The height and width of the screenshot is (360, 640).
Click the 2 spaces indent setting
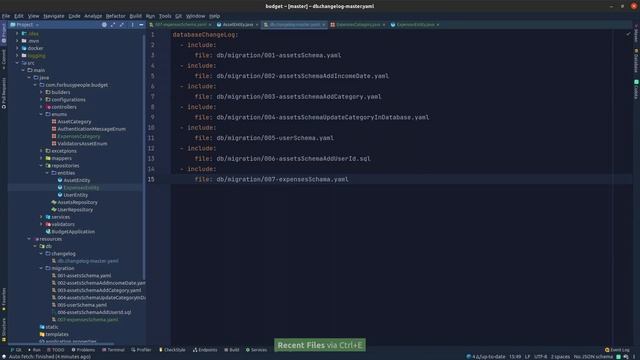[x=560, y=357]
